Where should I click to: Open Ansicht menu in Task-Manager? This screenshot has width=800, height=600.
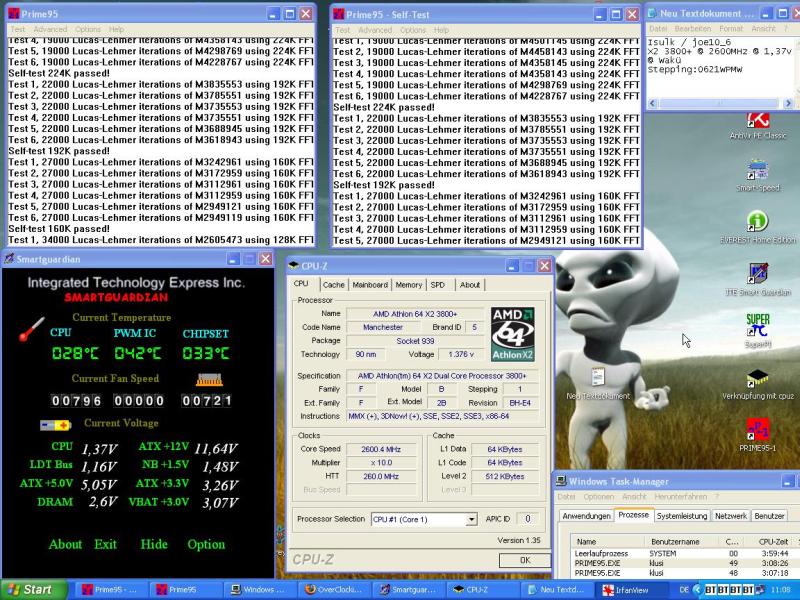[635, 496]
